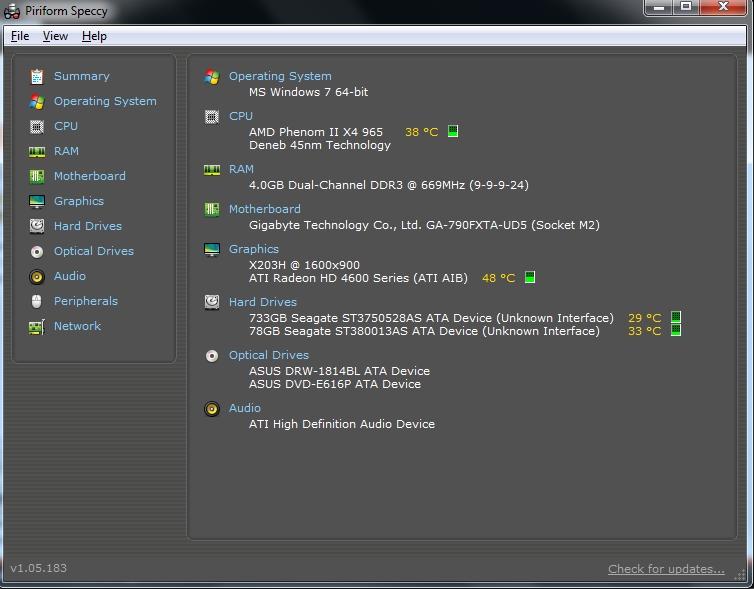
Task: Click the Network card icon in sidebar
Action: (x=37, y=327)
